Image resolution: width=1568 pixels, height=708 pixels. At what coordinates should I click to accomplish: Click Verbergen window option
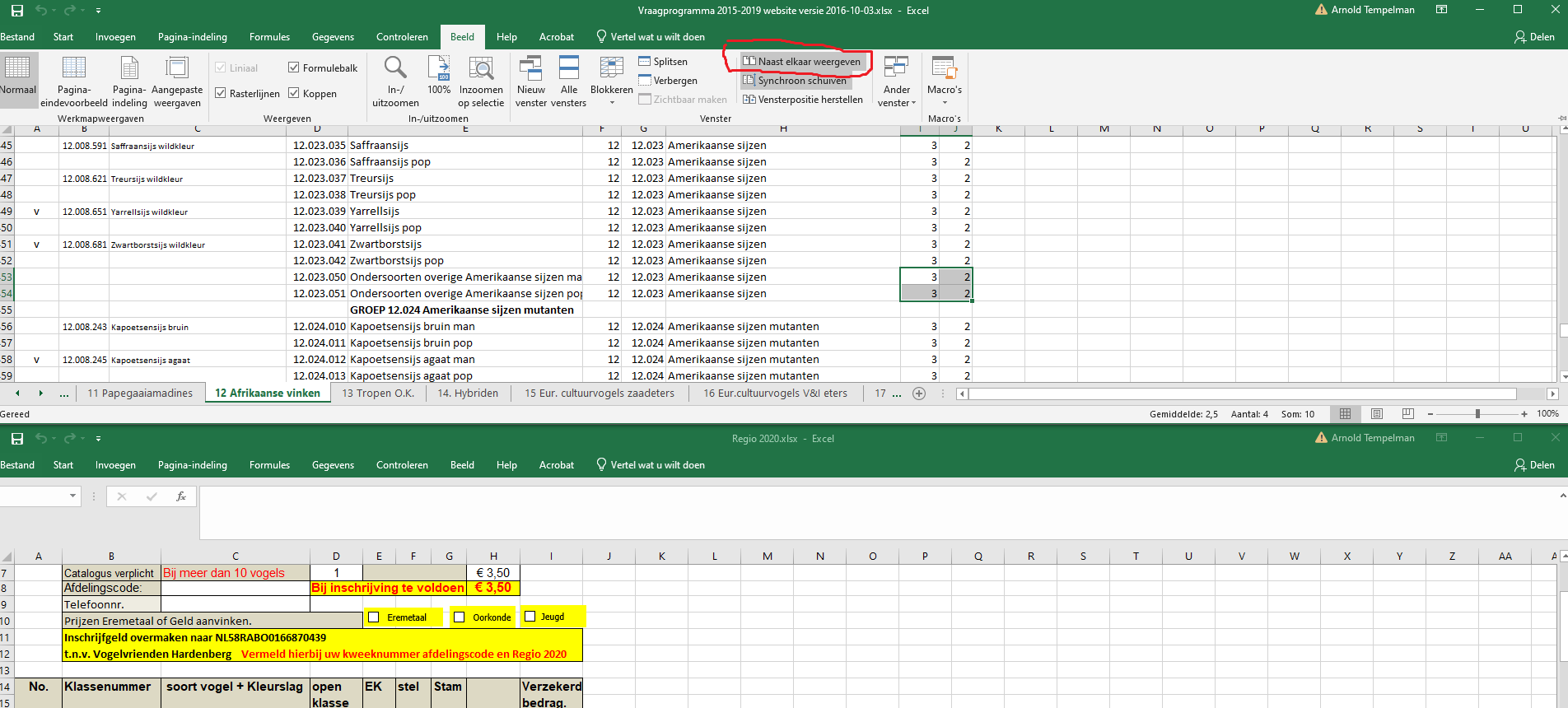coord(668,81)
